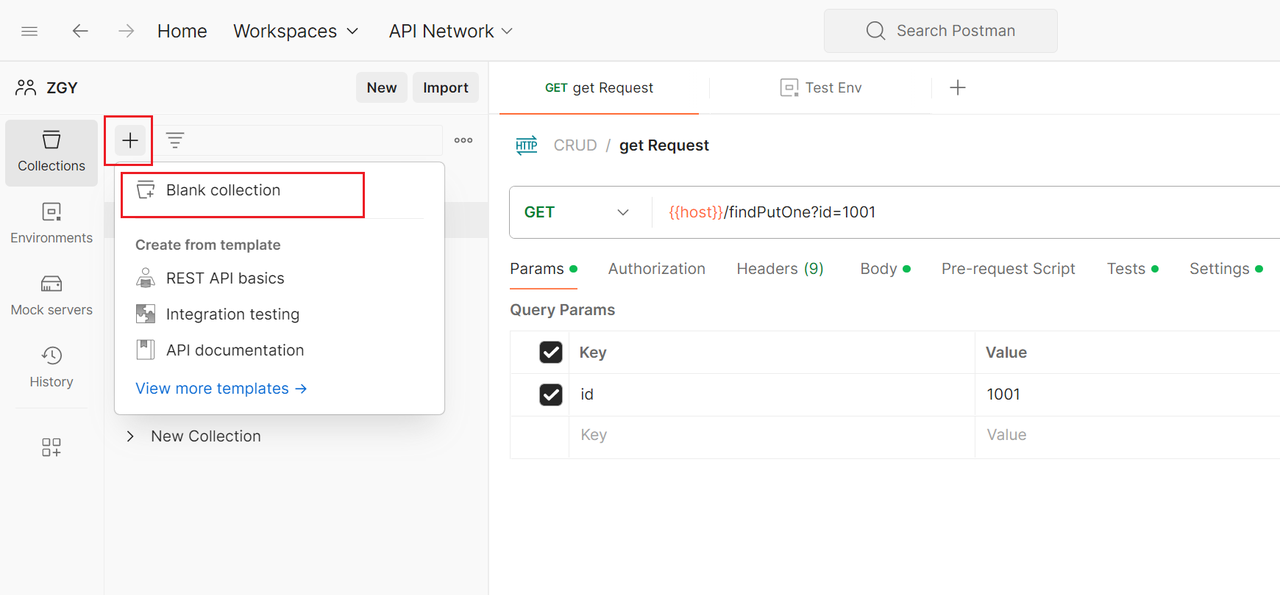Go to Home
This screenshot has height=595, width=1280.
pyautogui.click(x=182, y=31)
